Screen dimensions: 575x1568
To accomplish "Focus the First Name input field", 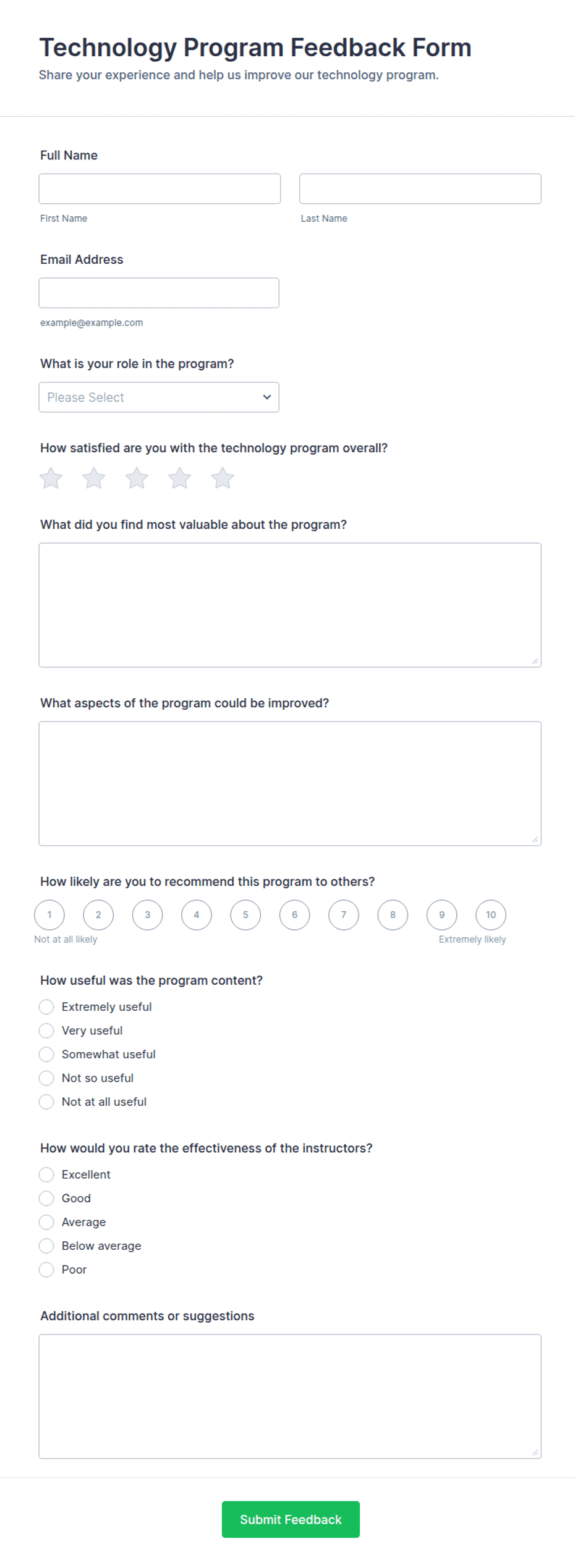I will [x=160, y=189].
